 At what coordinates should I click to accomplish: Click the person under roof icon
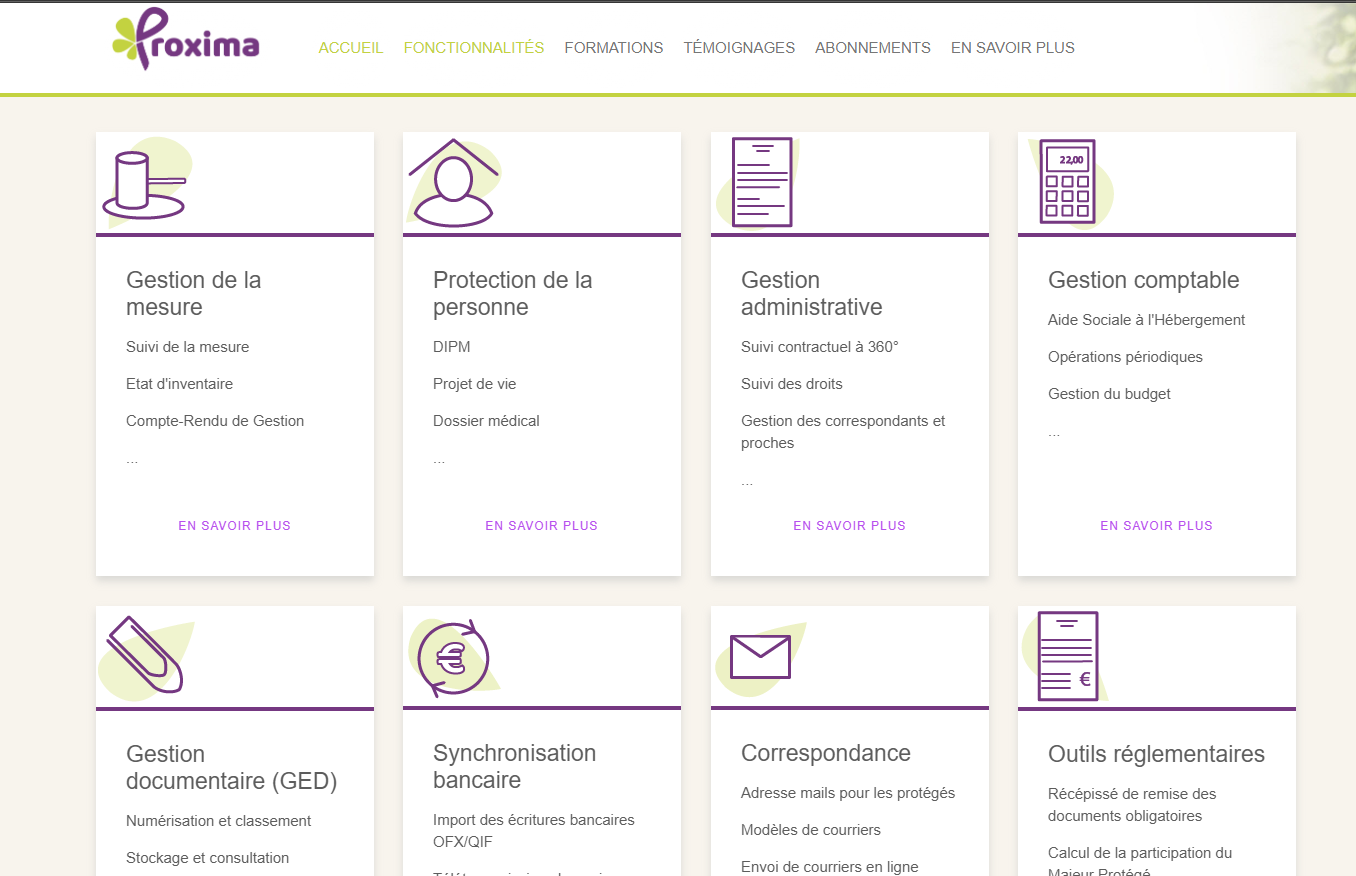click(x=453, y=184)
